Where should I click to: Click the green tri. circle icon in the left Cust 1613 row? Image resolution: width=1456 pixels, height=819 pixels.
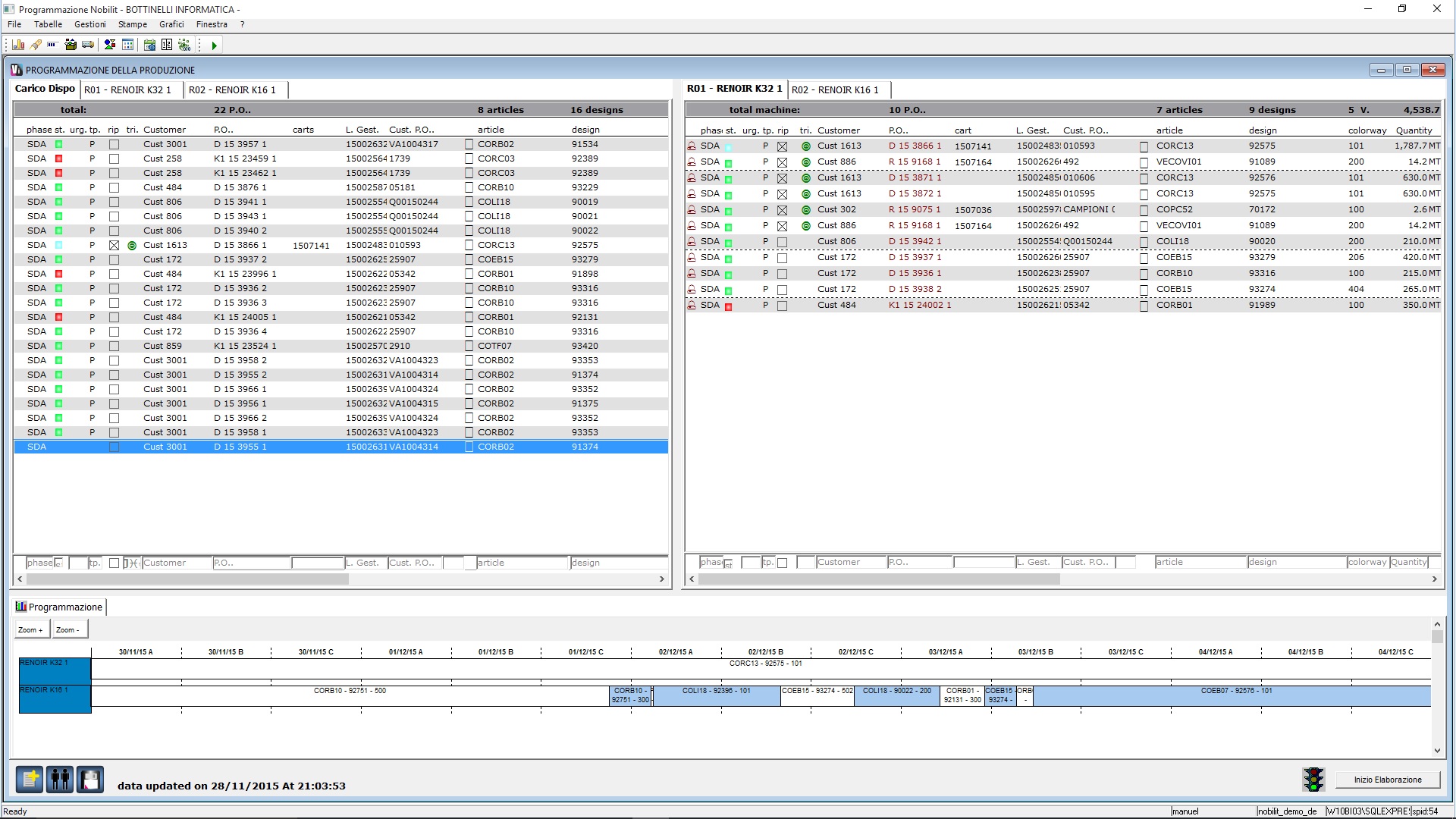132,246
